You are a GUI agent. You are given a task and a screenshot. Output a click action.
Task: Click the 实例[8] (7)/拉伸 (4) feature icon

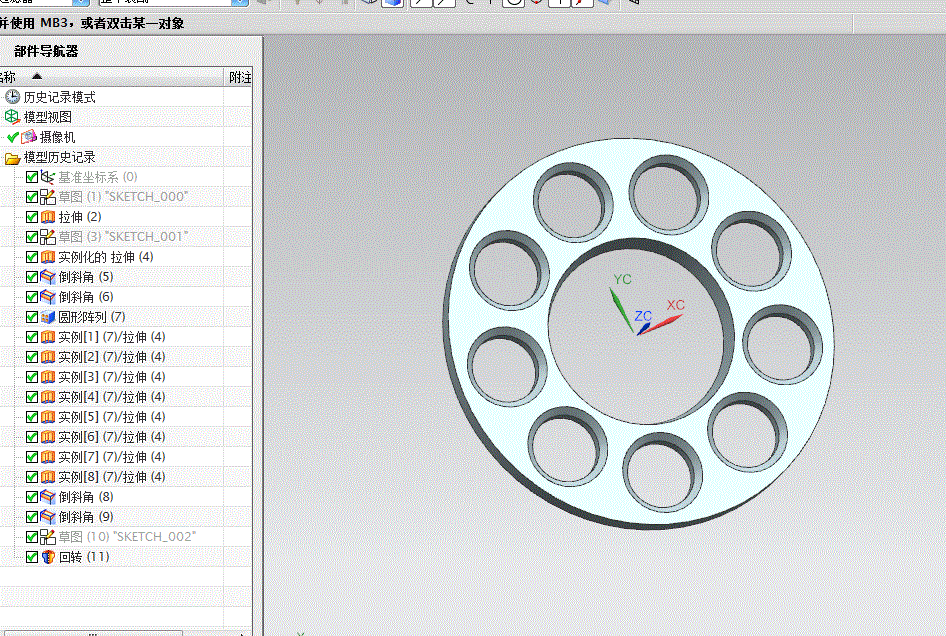click(48, 477)
